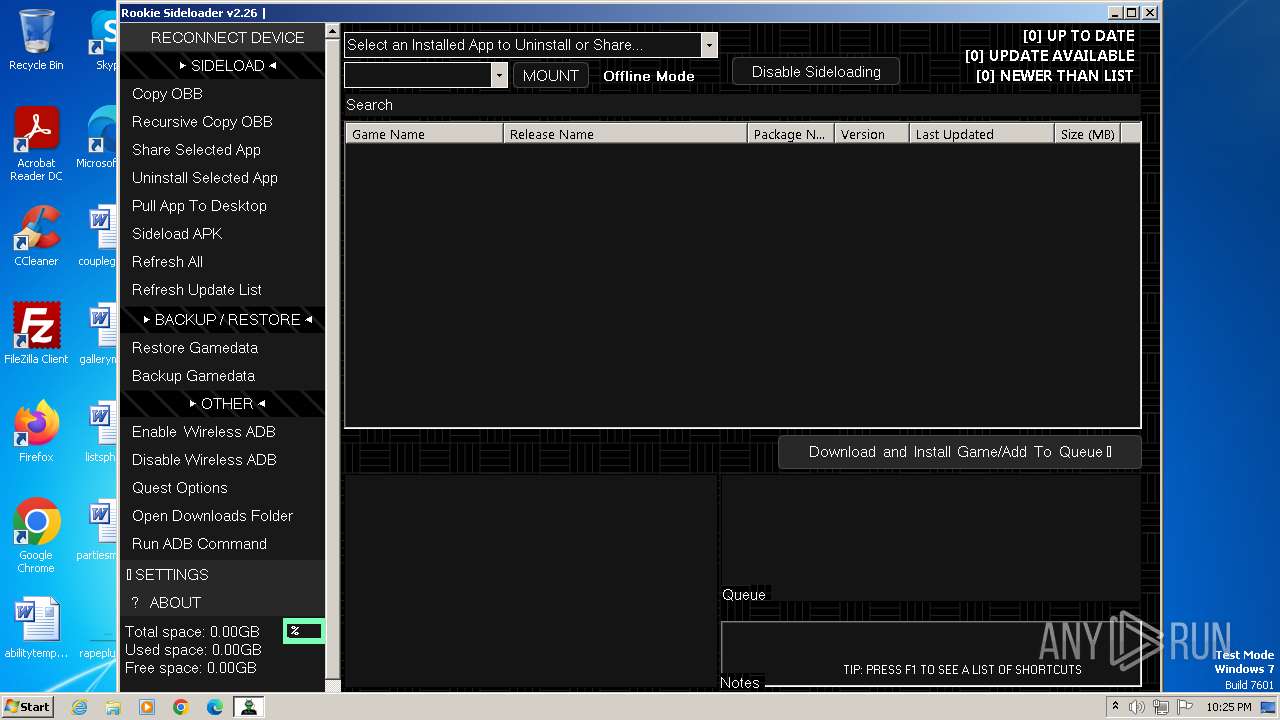Click the network tray icon
The width and height of the screenshot is (1280, 720).
1160,707
